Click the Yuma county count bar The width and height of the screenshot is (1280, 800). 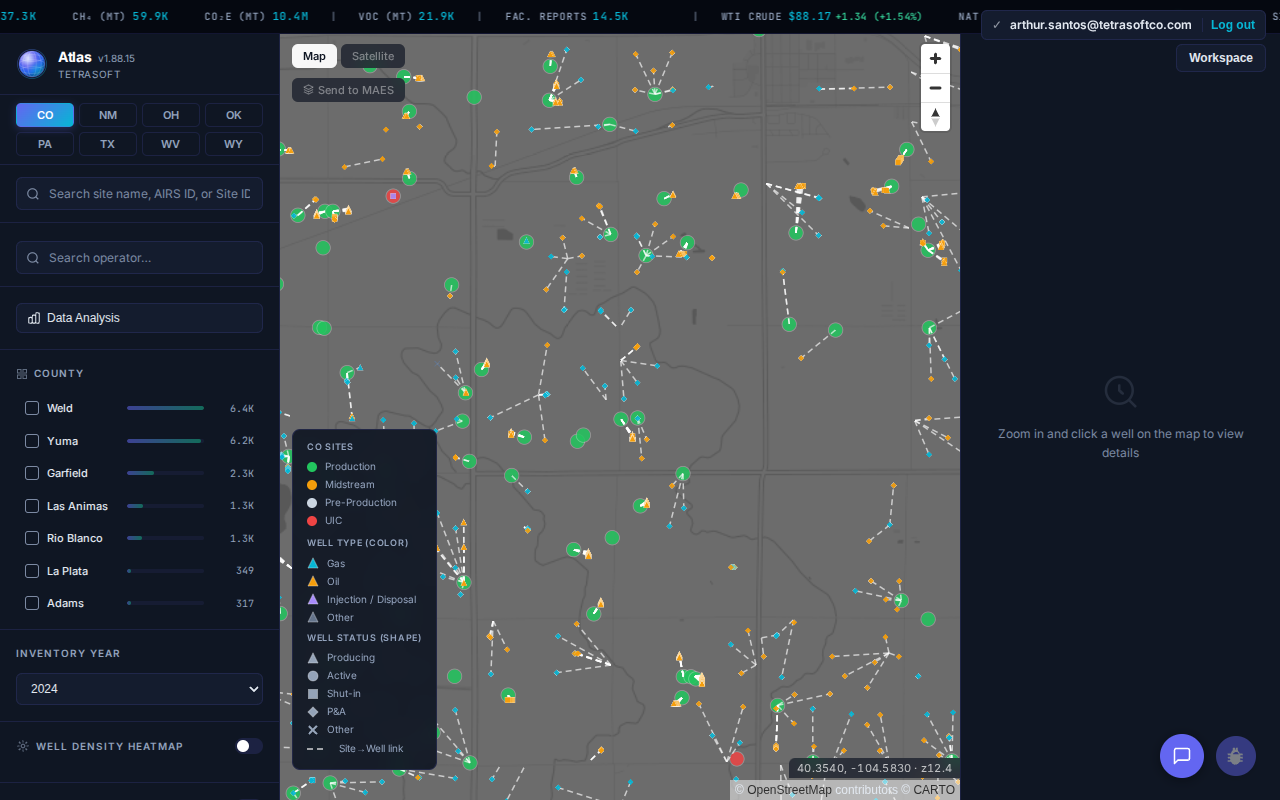pyautogui.click(x=165, y=441)
